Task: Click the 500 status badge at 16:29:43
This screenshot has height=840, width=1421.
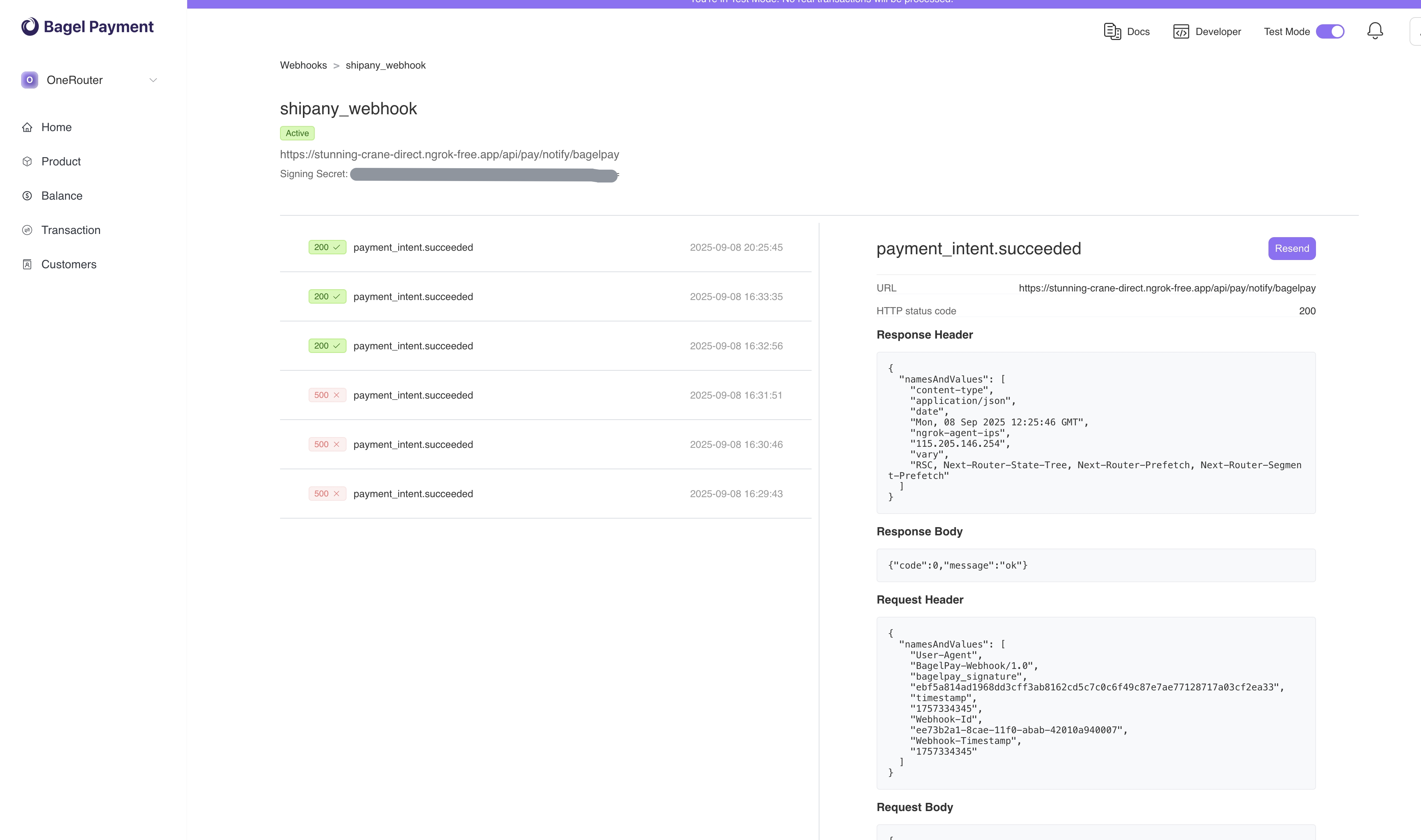Action: pyautogui.click(x=326, y=494)
